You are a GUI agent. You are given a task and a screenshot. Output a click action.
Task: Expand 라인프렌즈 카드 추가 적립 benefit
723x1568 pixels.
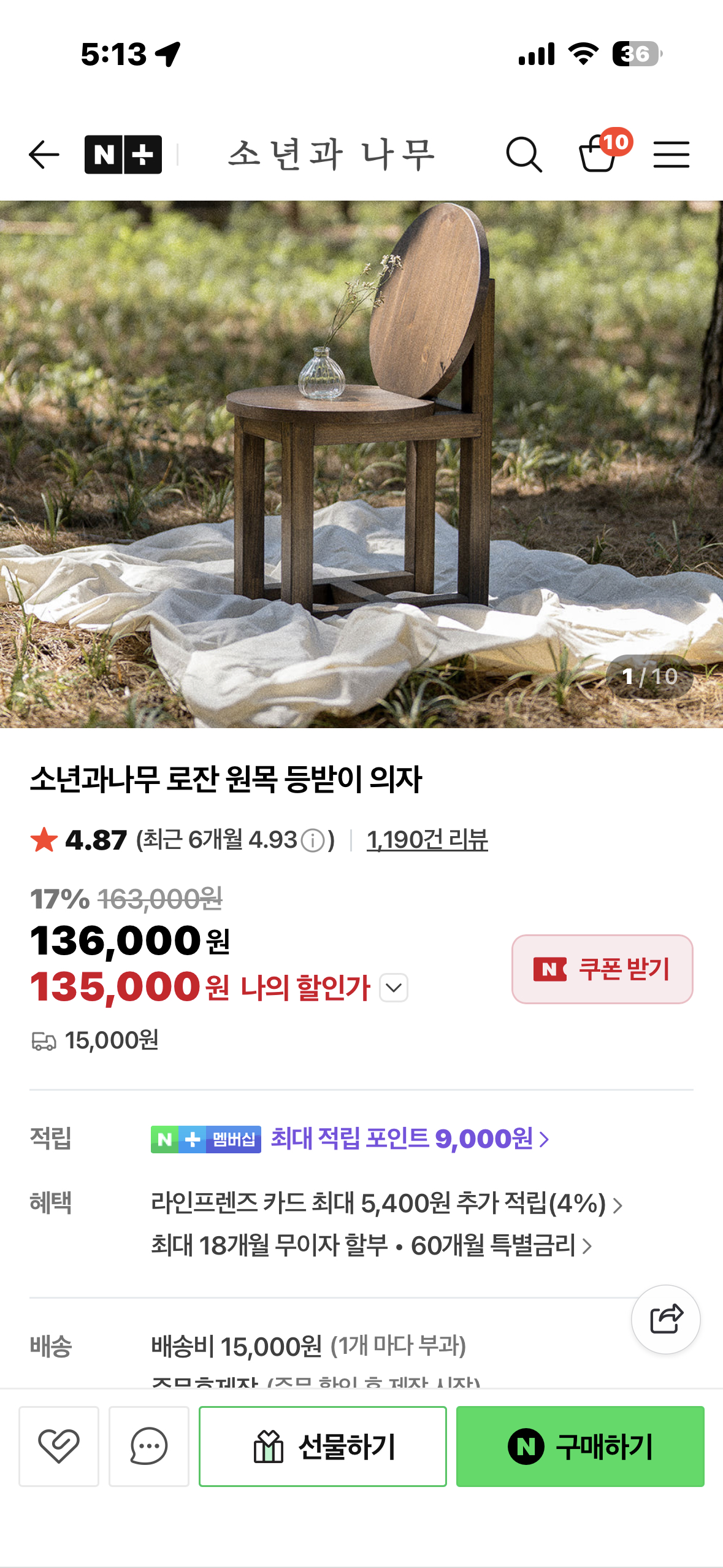pos(386,1204)
